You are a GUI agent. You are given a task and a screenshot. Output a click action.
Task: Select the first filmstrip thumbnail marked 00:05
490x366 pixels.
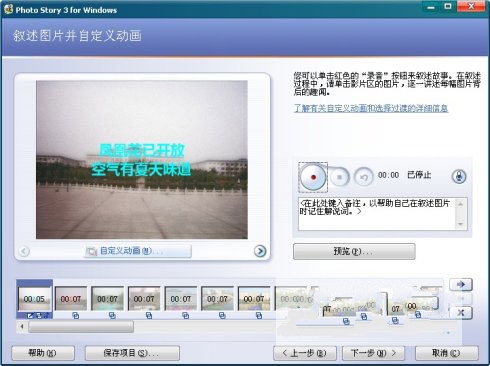(x=34, y=299)
